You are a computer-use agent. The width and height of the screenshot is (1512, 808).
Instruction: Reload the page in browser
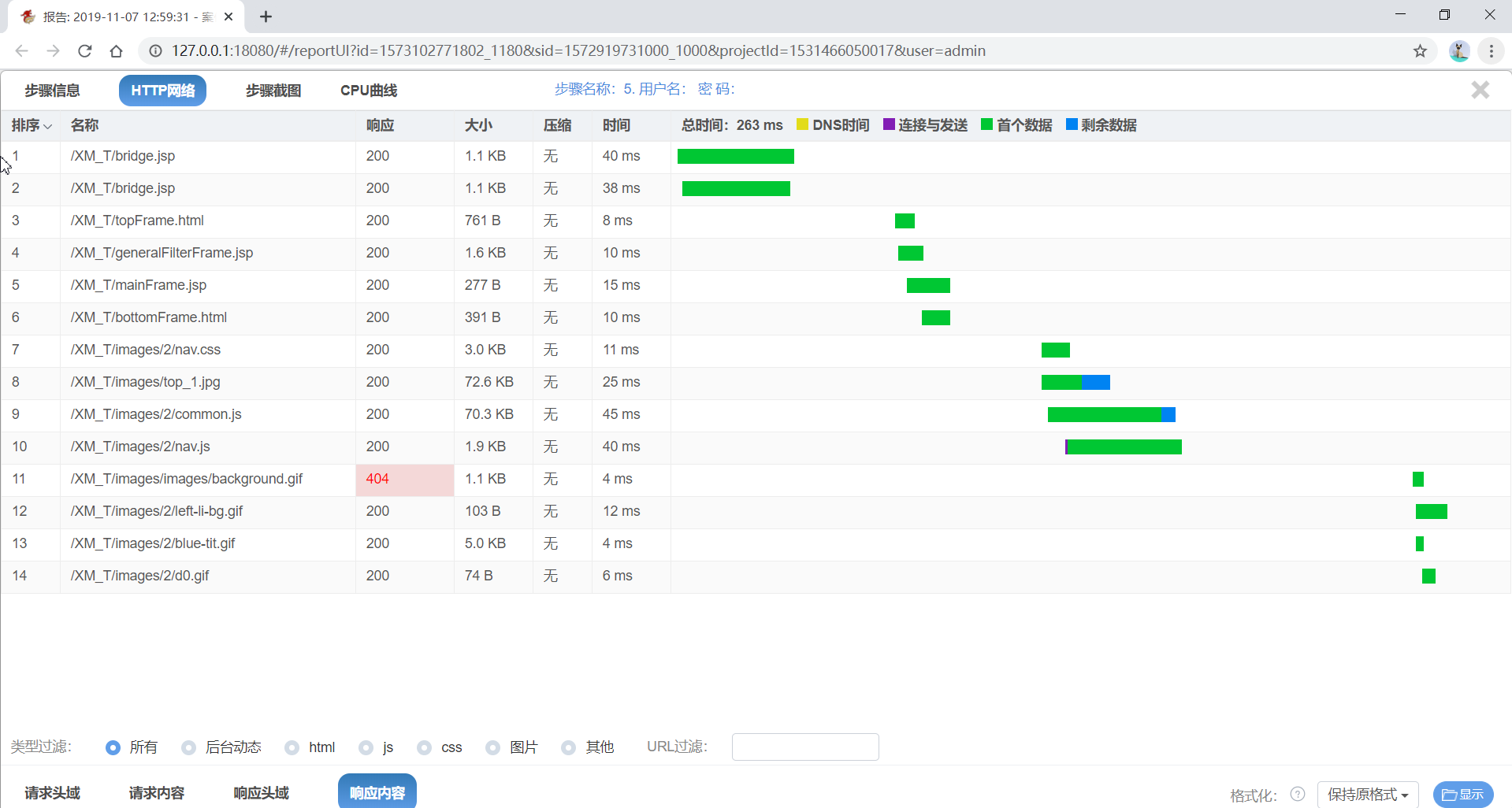pyautogui.click(x=85, y=51)
